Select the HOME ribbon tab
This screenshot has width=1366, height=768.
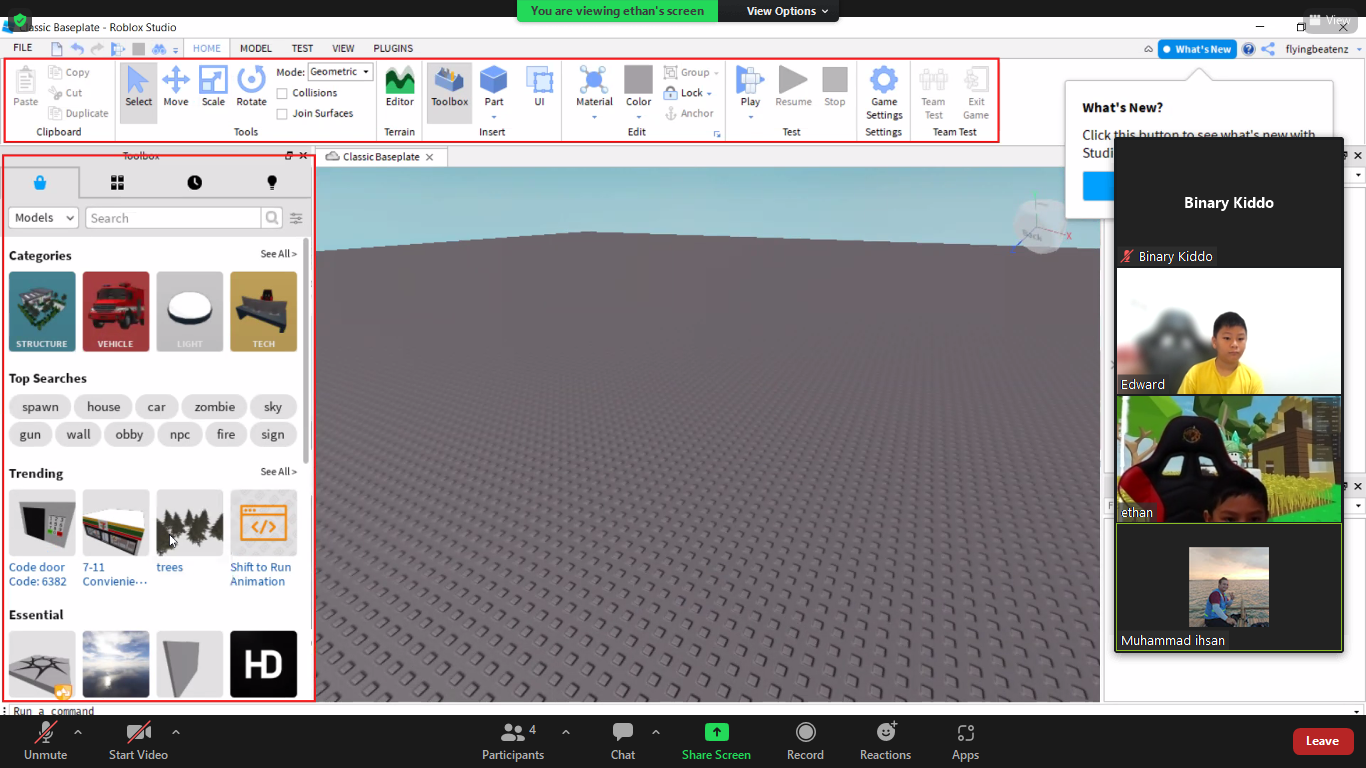click(207, 48)
